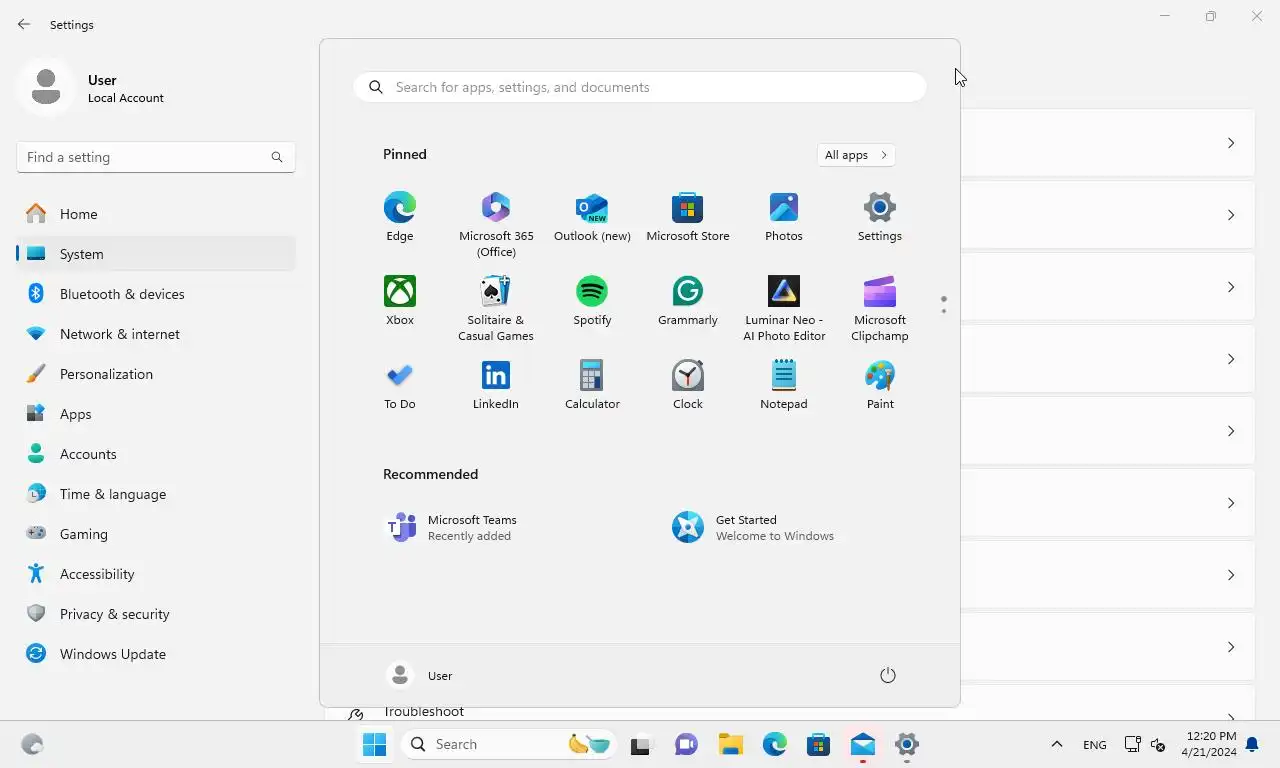Focus the Start menu search box

tap(640, 87)
